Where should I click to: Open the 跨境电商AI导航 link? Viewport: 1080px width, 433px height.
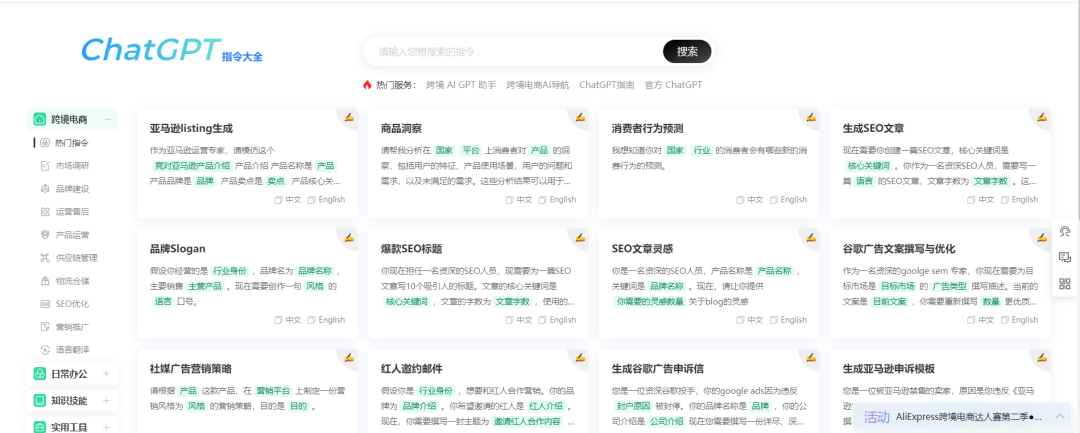[x=538, y=85]
